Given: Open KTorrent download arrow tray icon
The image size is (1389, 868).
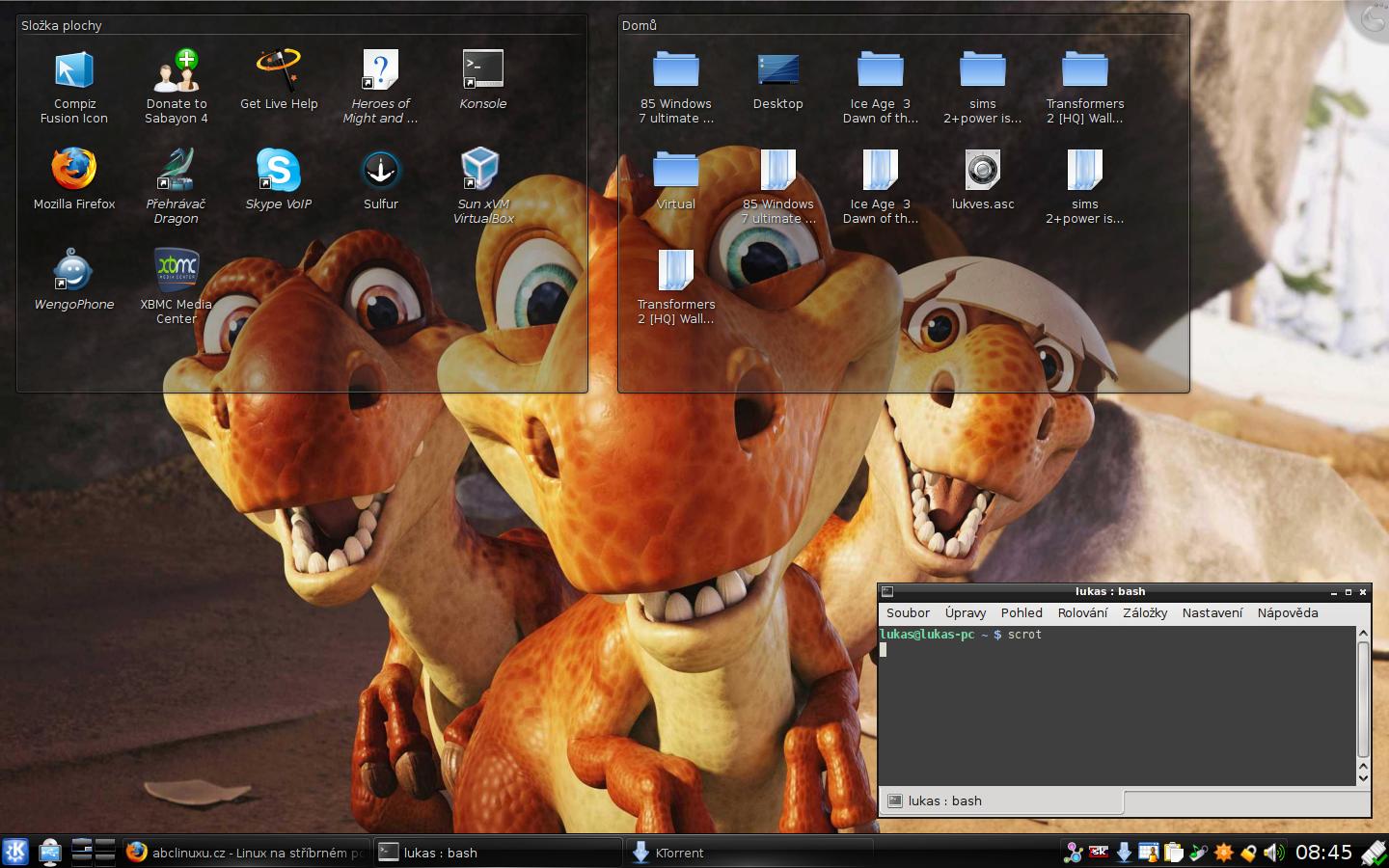Looking at the screenshot, I should click(x=1124, y=852).
